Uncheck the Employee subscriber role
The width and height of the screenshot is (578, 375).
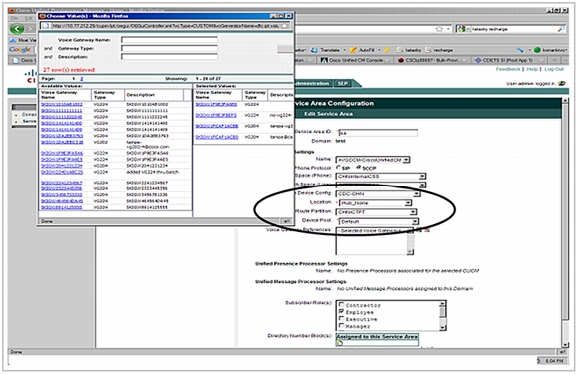[342, 312]
